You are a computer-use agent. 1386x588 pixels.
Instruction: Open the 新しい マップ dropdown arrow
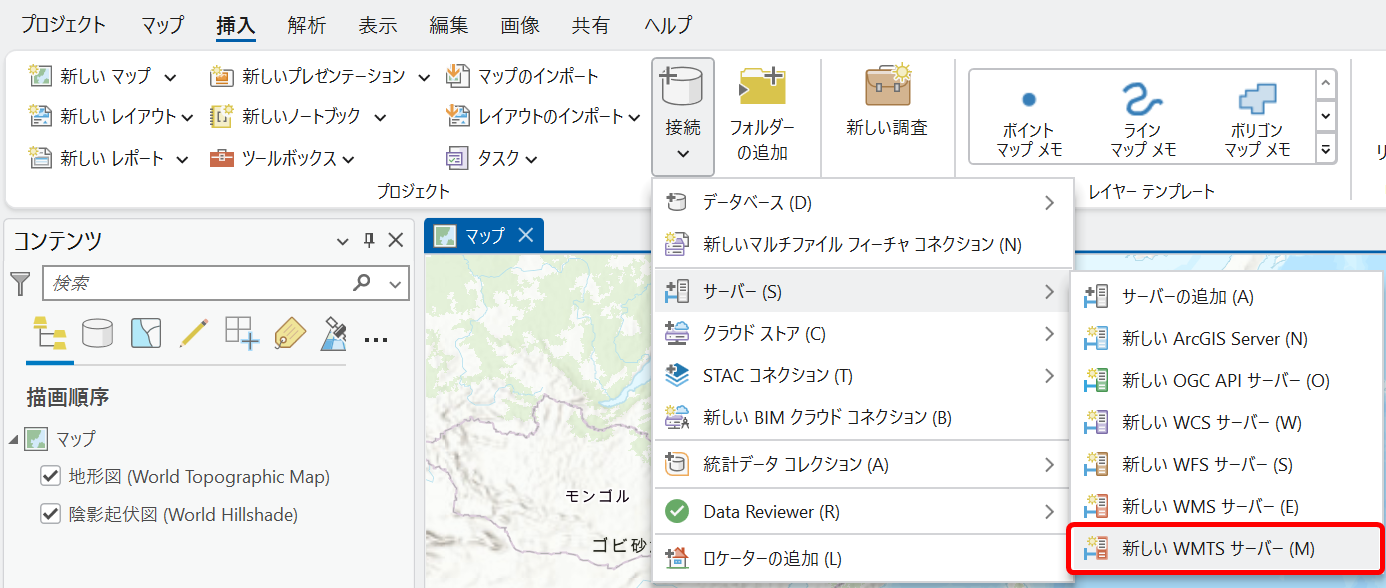[x=170, y=77]
